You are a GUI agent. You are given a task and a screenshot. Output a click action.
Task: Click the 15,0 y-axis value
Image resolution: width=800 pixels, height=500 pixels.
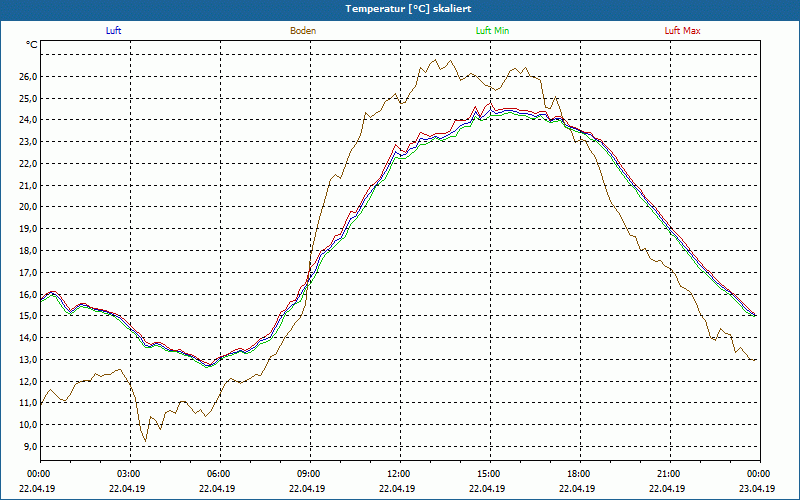click(x=29, y=316)
